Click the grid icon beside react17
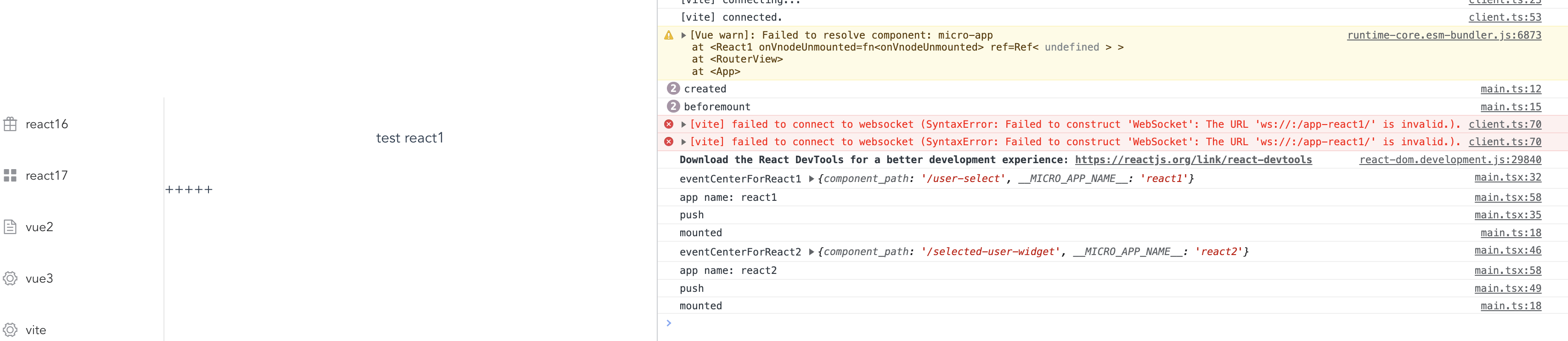This screenshot has height=341, width=1568. tap(11, 176)
